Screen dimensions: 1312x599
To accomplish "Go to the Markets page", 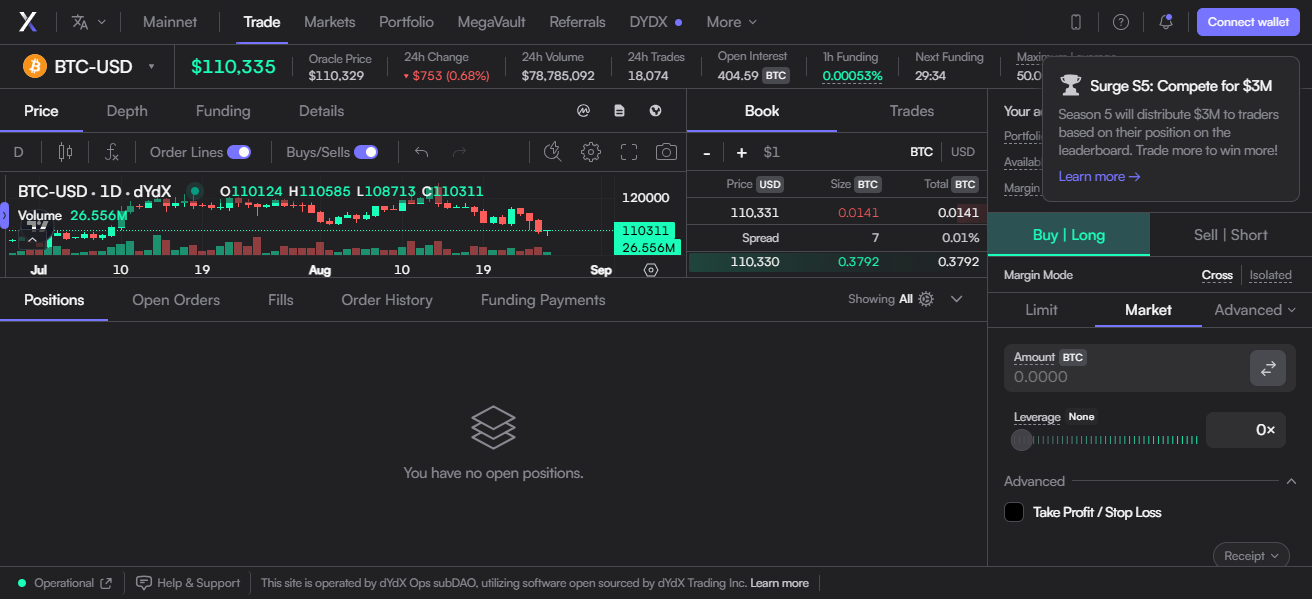I will [x=329, y=22].
